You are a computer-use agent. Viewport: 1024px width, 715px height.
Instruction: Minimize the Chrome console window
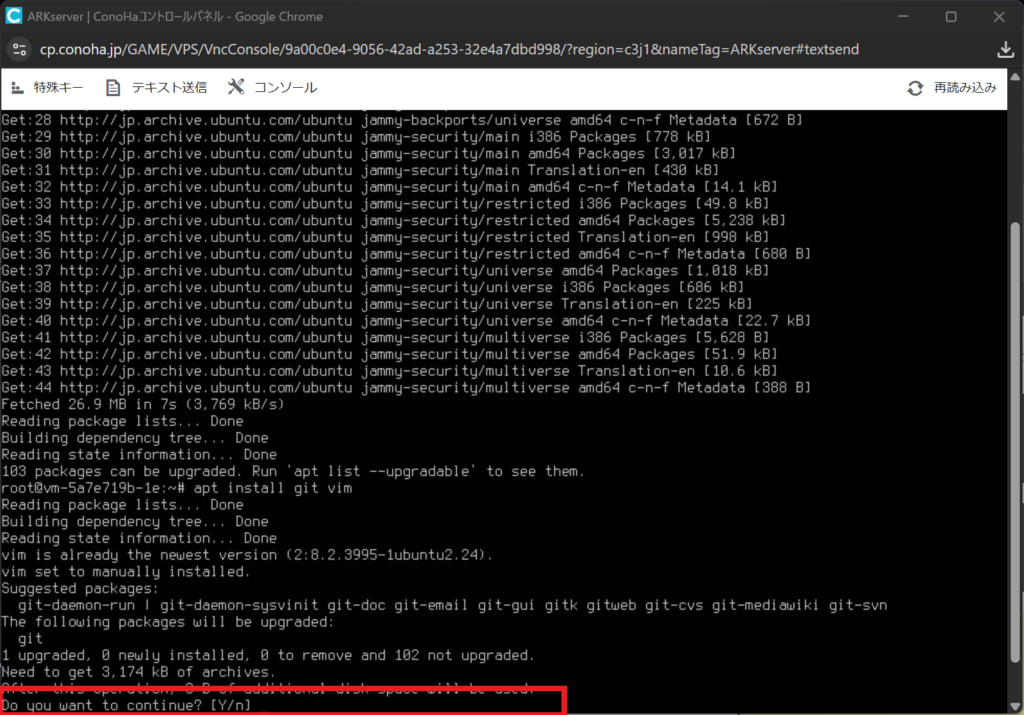tap(905, 16)
